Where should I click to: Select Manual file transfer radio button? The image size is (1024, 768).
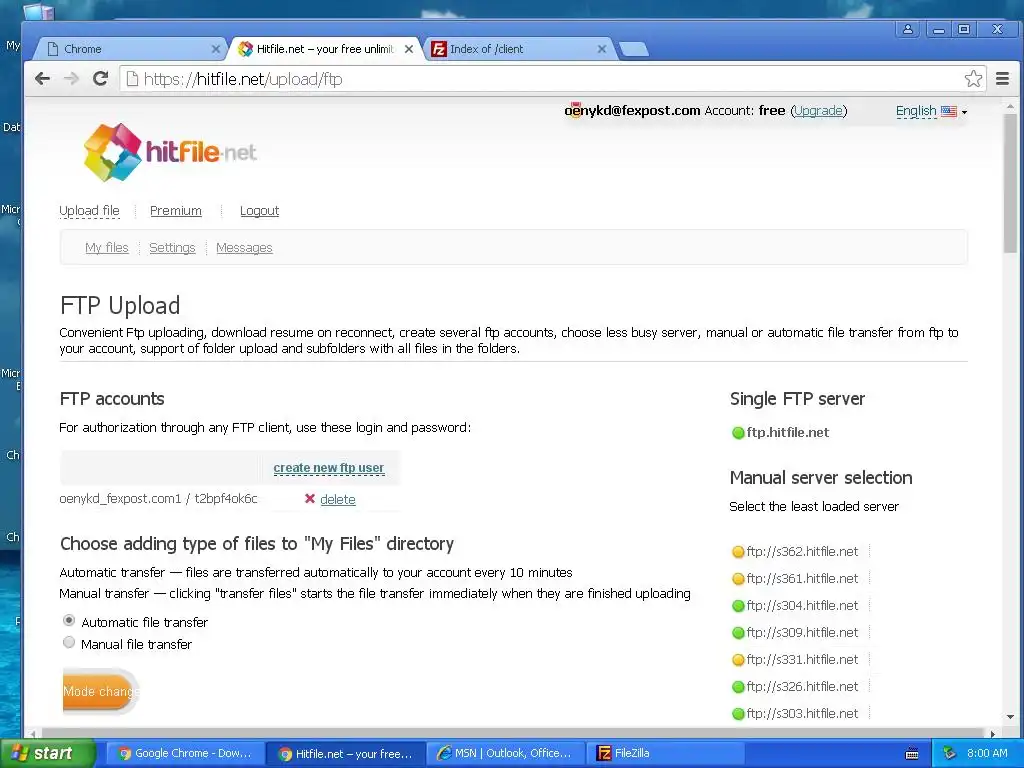69,643
